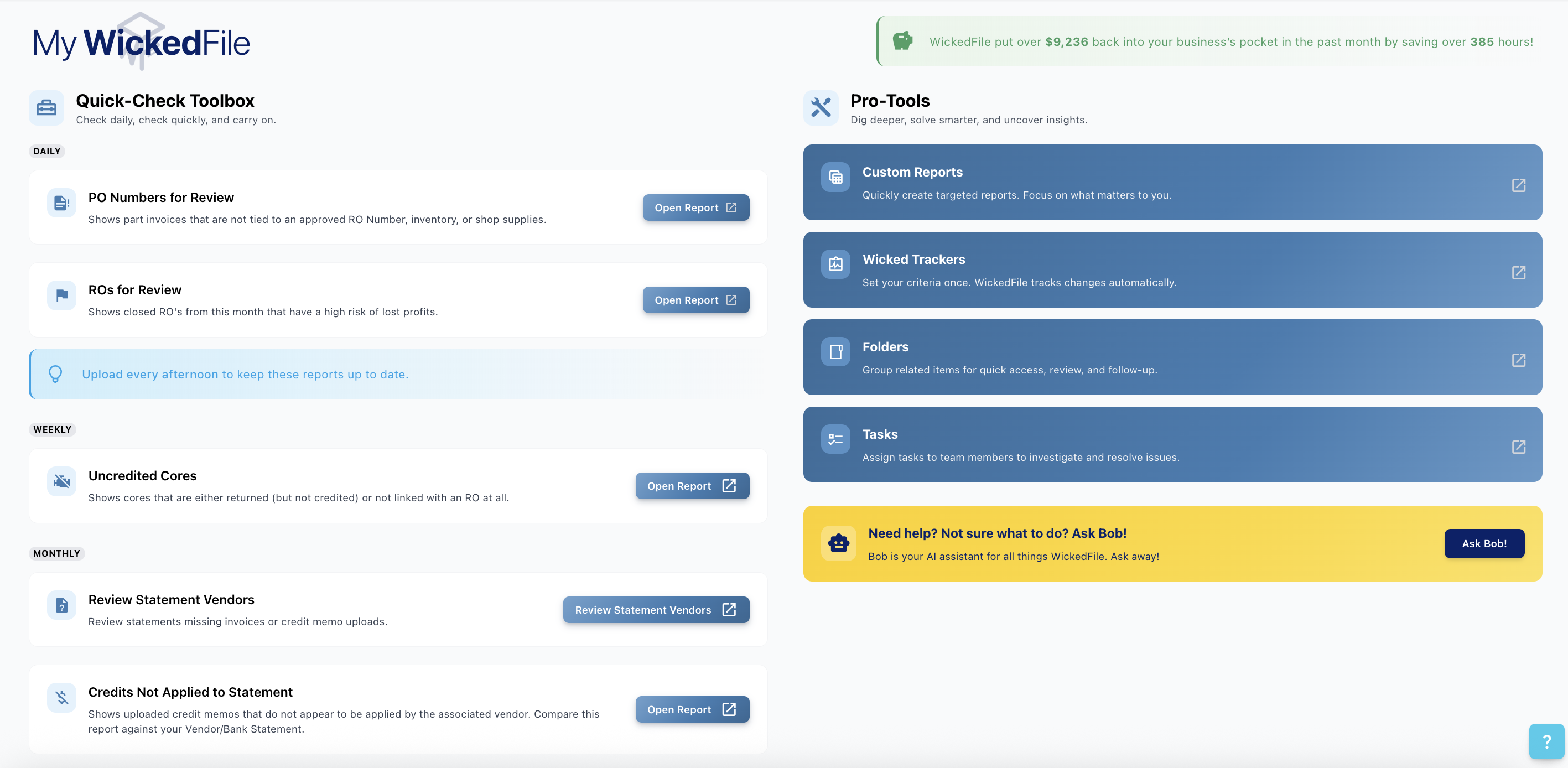
Task: Open the Folders pro-tool card
Action: [1172, 357]
